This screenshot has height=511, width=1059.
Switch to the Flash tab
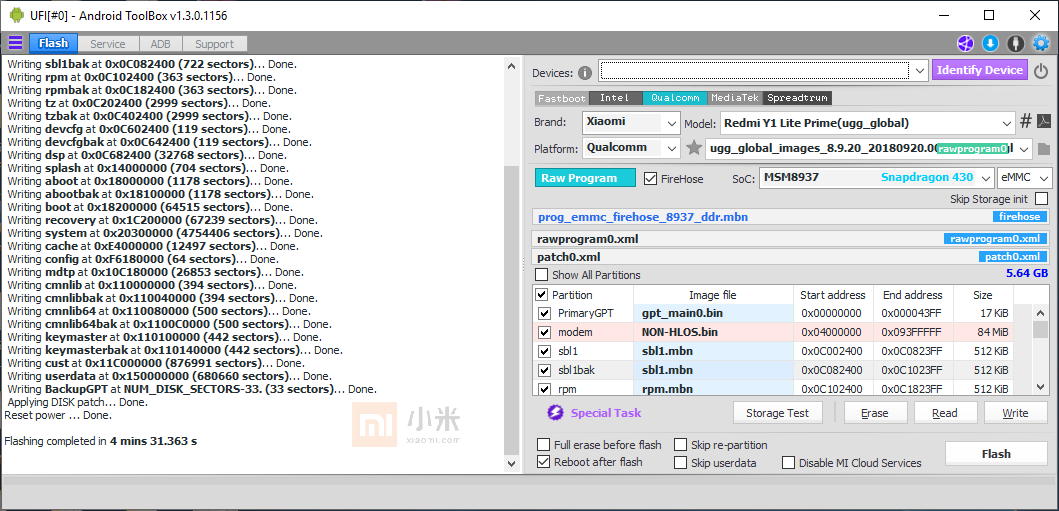[x=53, y=44]
